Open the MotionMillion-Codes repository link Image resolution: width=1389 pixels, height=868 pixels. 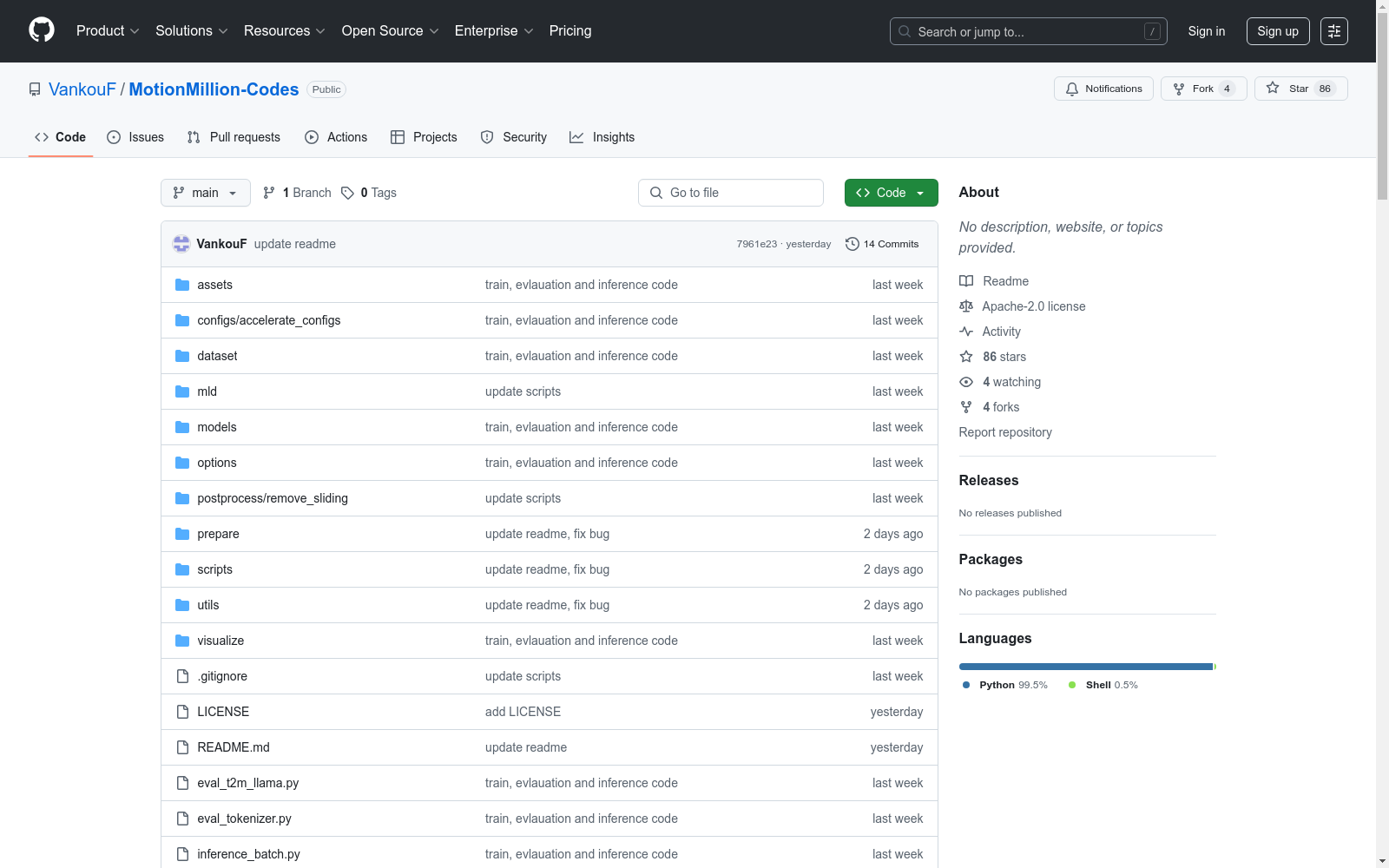[214, 89]
